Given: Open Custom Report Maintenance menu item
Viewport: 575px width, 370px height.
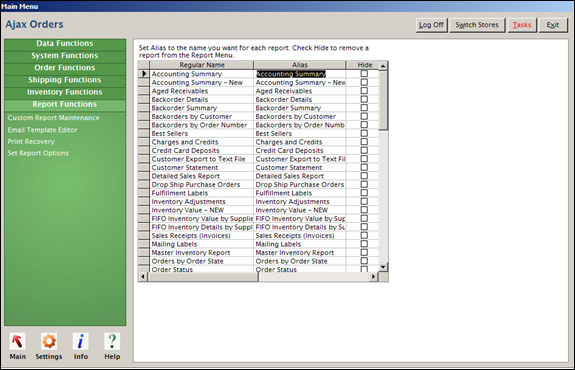Looking at the screenshot, I should (54, 118).
